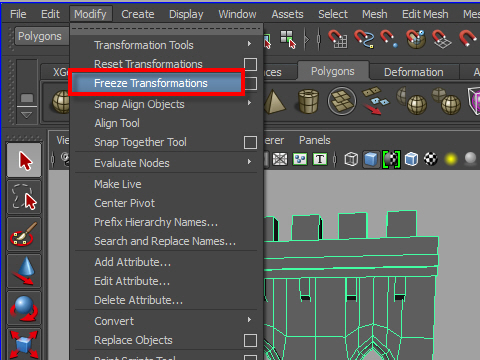The height and width of the screenshot is (360, 480).
Task: Activate the Rotate tool sphere icon
Action: [x=24, y=308]
